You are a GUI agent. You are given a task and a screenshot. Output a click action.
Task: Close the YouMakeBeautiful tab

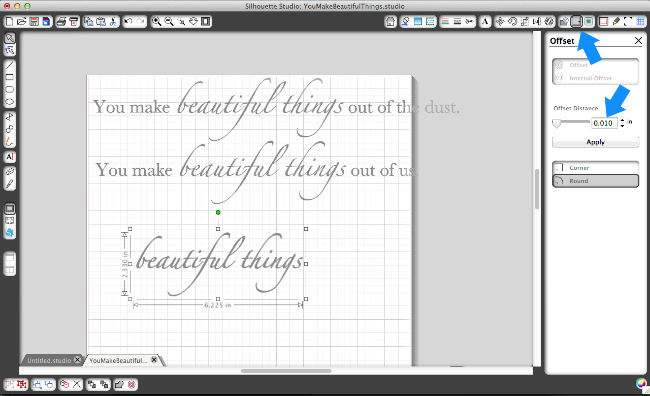(x=154, y=360)
